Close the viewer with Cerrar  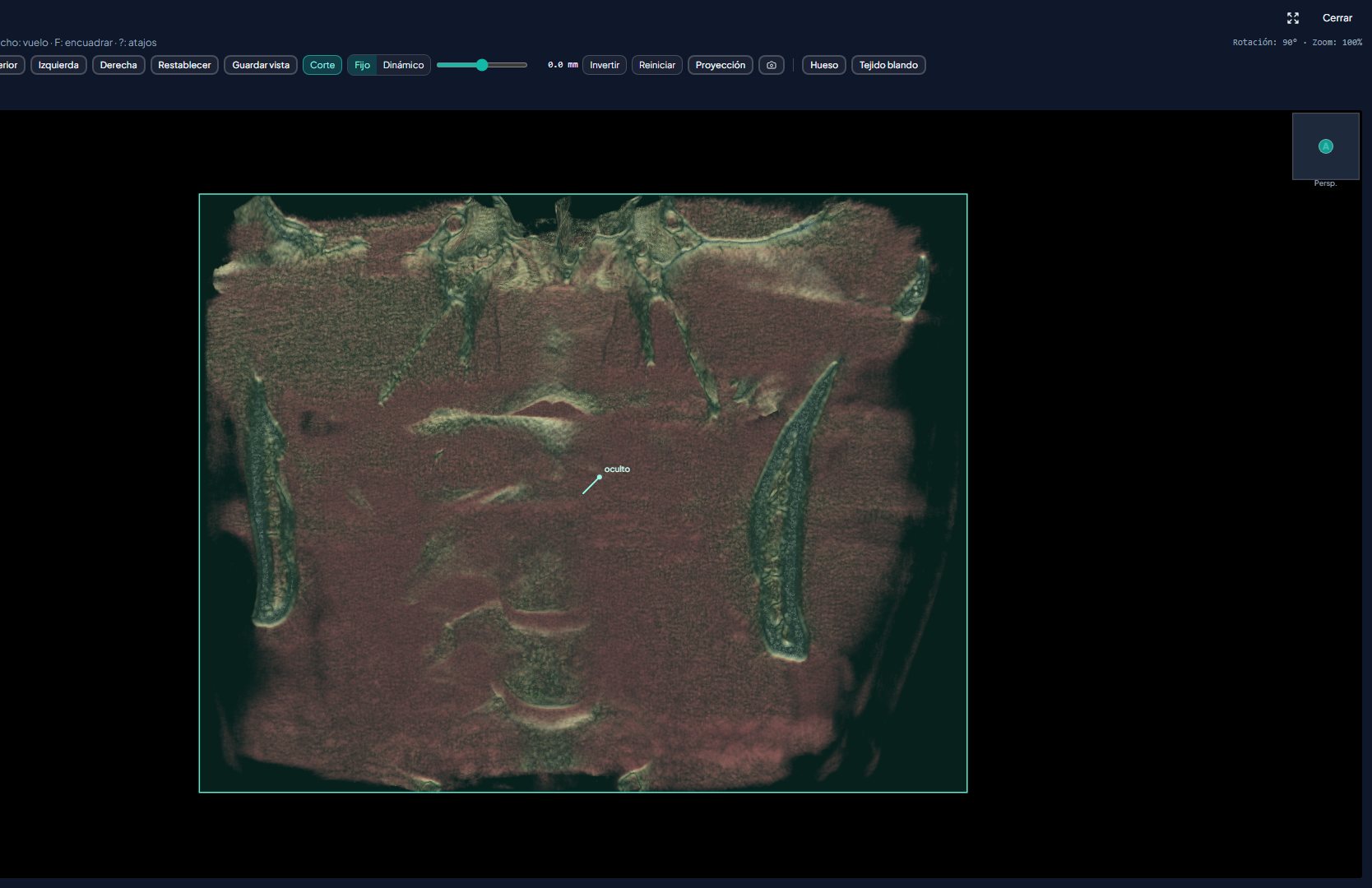click(x=1337, y=18)
